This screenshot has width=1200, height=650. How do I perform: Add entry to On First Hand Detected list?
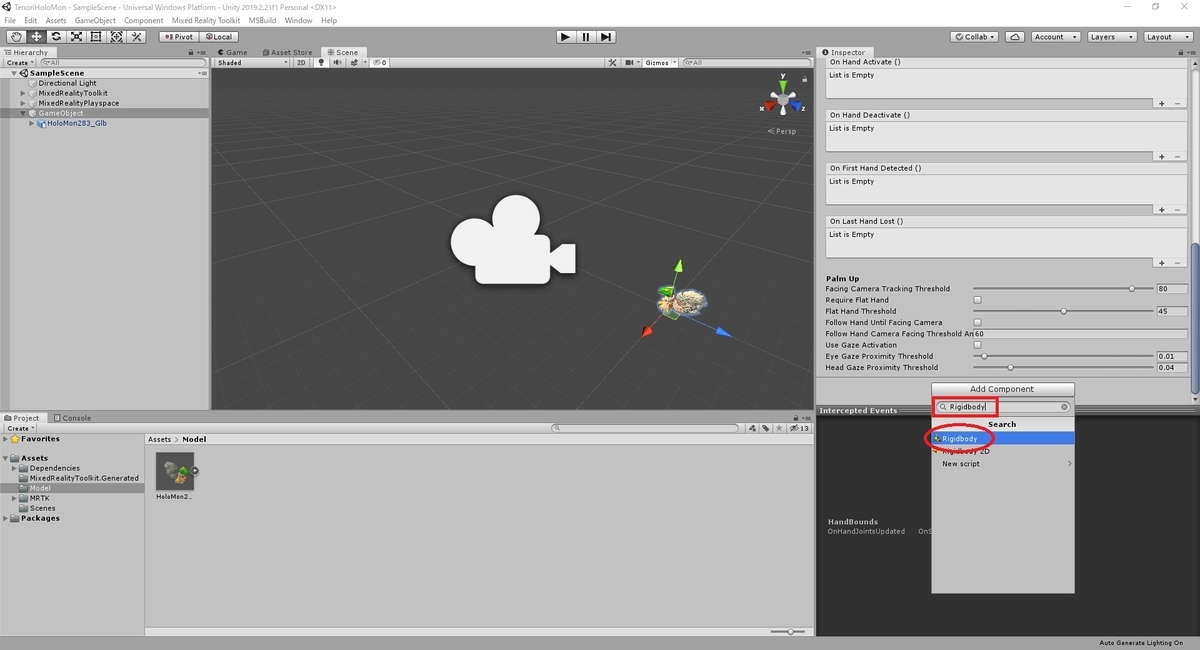(1161, 209)
